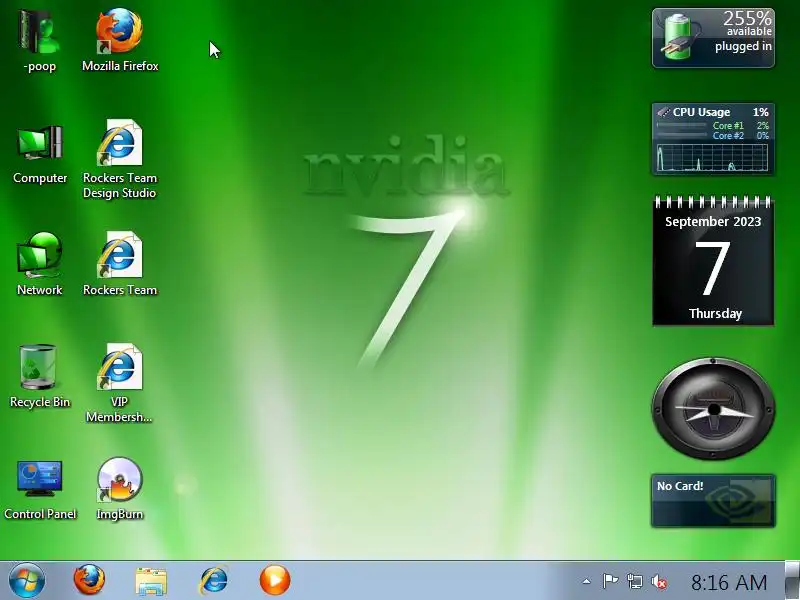Click the speaker-style clock gadget

point(713,409)
